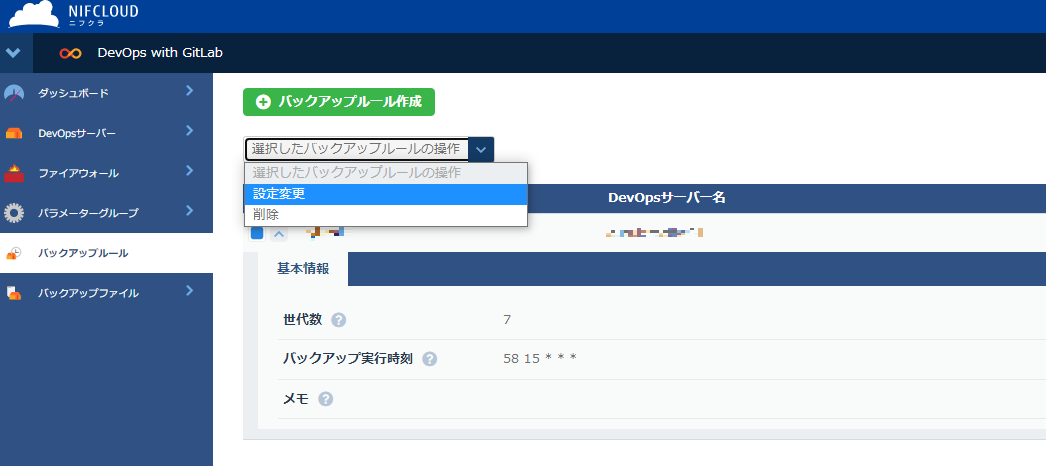Screen dimensions: 1046x466
Task: Select the placeholder option in dropdown list
Action: click(386, 173)
